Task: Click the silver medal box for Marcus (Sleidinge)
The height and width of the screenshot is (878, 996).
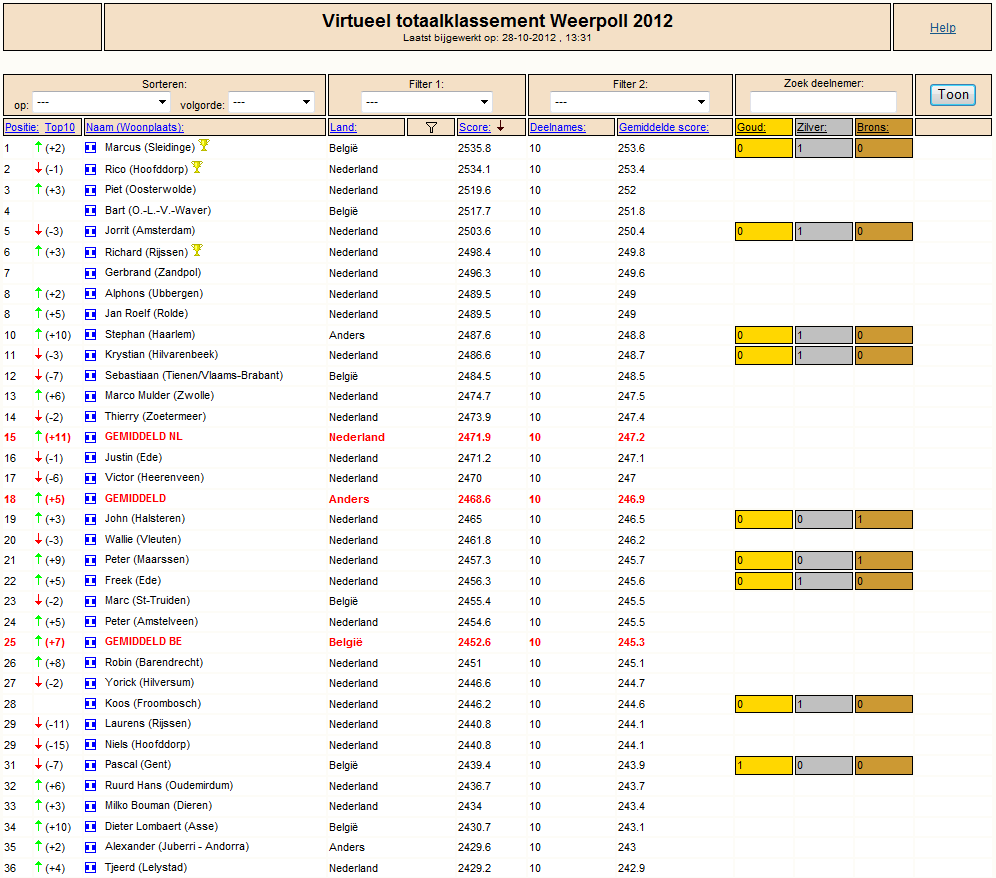Action: coord(823,148)
